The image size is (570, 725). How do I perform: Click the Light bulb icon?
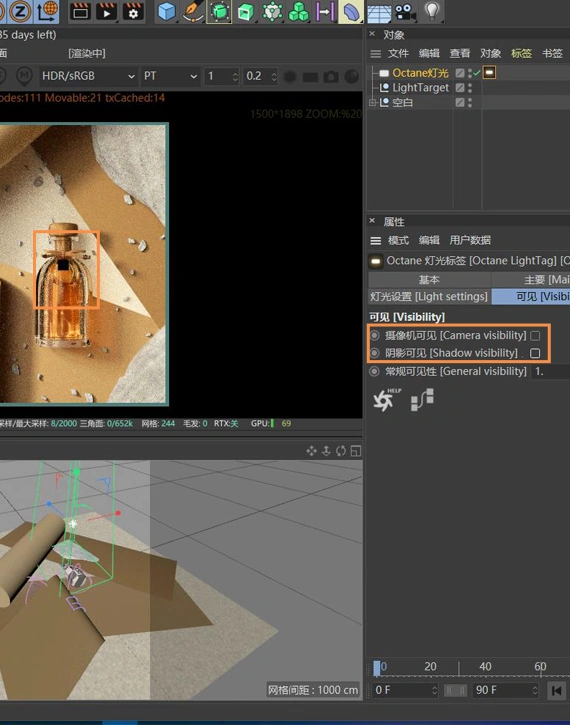pyautogui.click(x=431, y=11)
